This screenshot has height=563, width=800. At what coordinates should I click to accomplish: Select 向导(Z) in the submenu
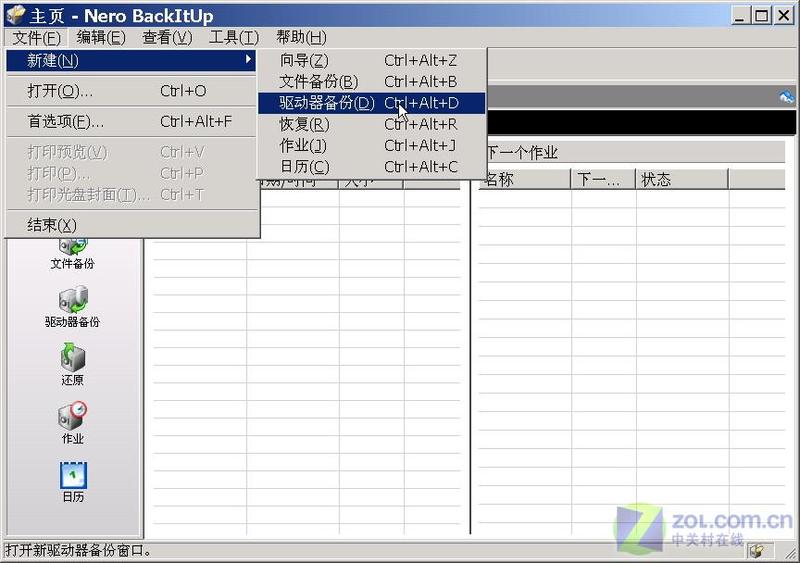(x=371, y=60)
